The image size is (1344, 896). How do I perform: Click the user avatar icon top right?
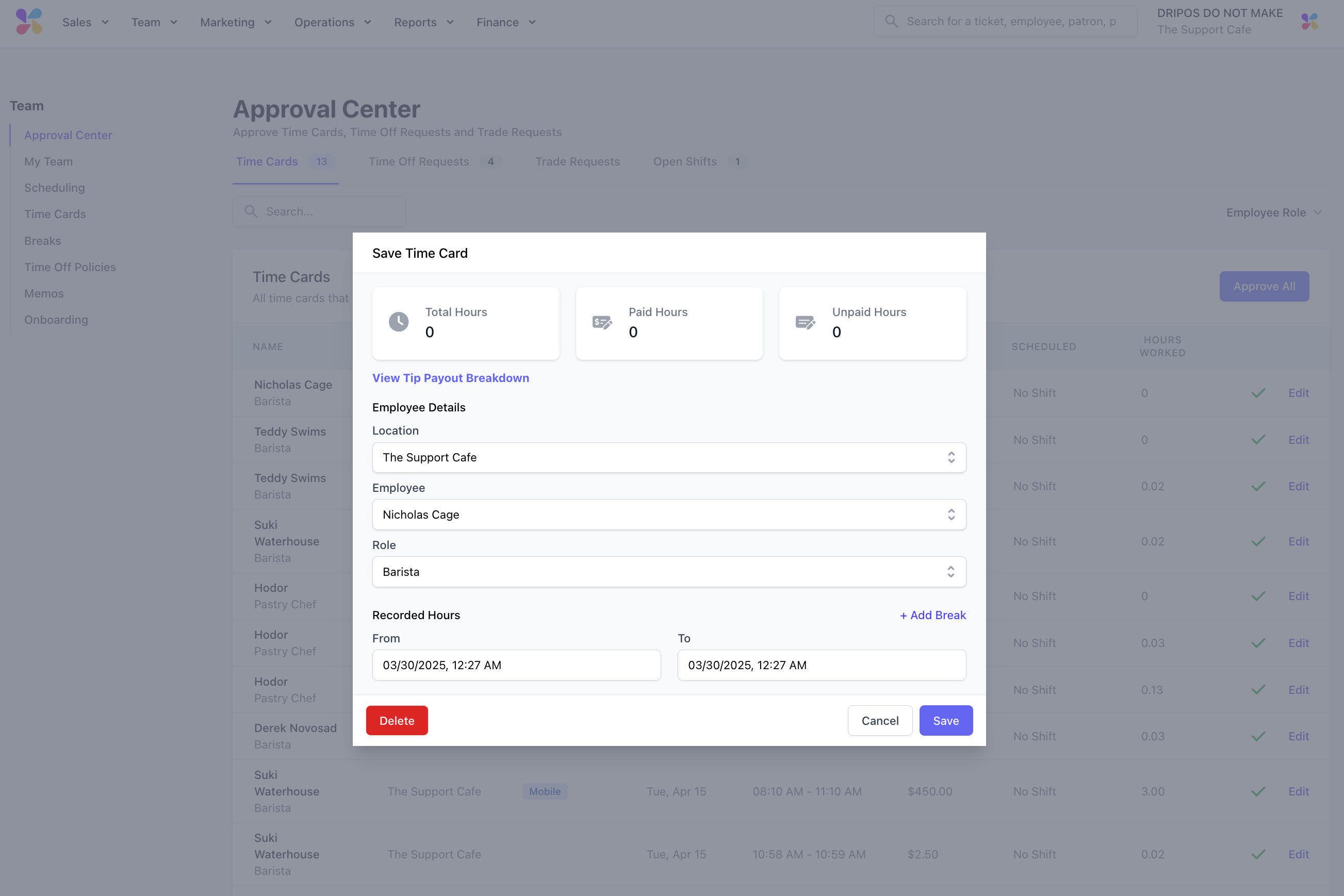(x=1309, y=22)
